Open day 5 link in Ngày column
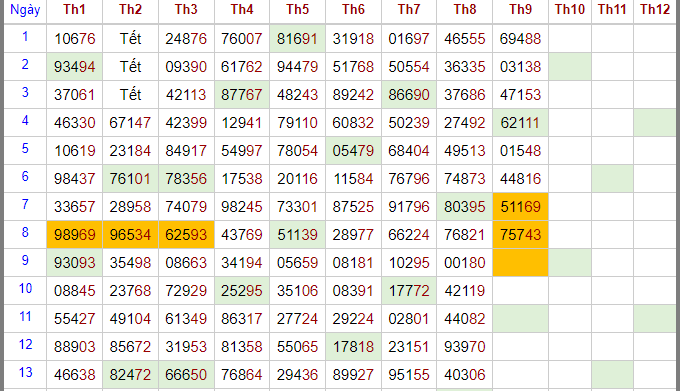Screen dimensions: 680x391 pyautogui.click(x=25, y=148)
